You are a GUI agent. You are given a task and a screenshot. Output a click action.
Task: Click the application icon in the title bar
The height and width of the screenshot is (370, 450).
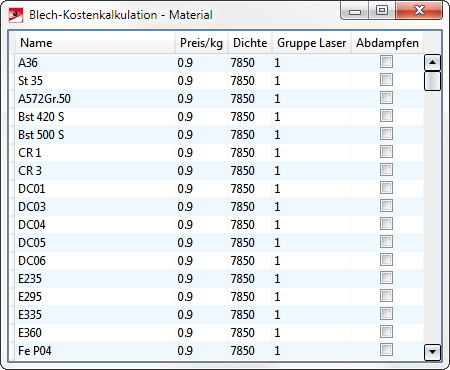tap(16, 15)
